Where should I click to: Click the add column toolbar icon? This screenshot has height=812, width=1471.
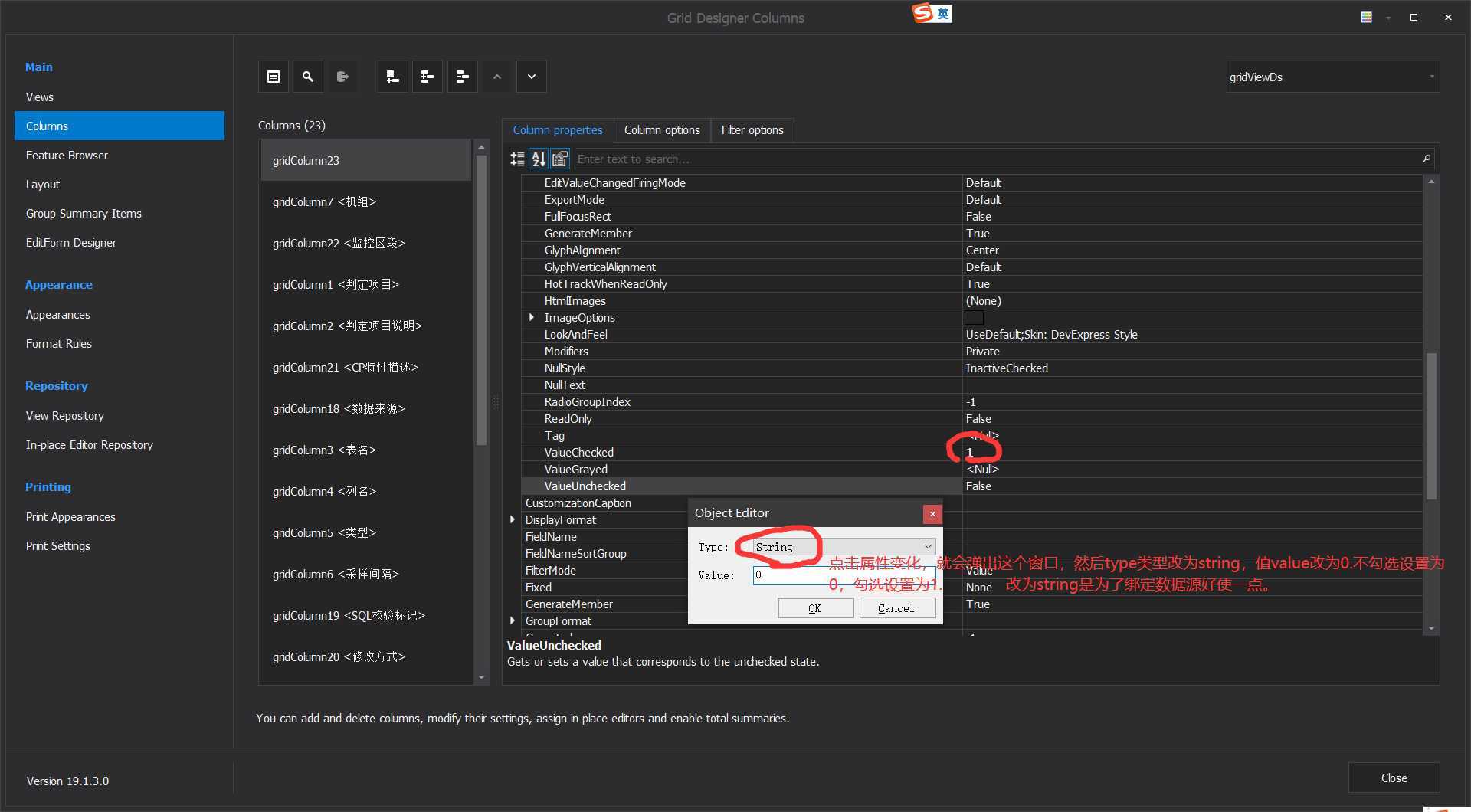[393, 77]
